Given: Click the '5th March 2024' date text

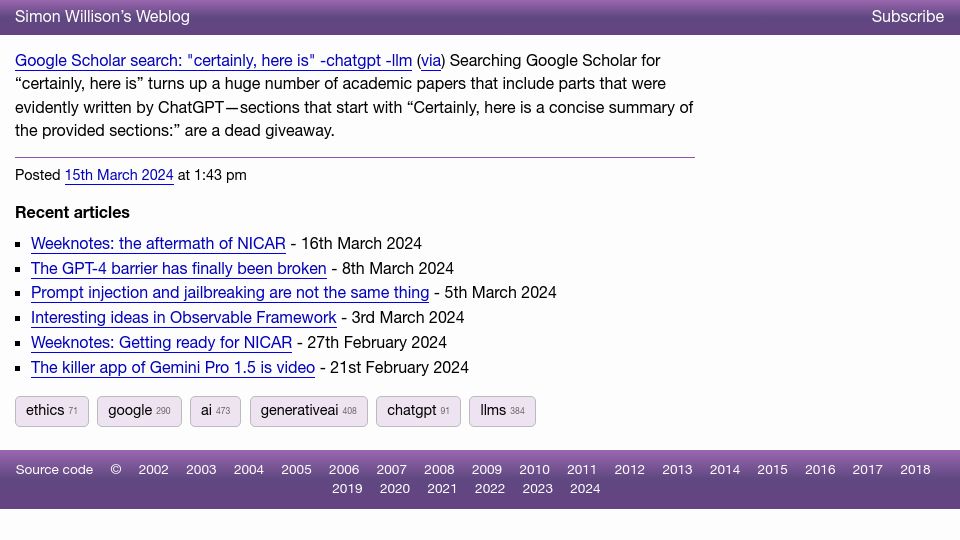Looking at the screenshot, I should [500, 293].
